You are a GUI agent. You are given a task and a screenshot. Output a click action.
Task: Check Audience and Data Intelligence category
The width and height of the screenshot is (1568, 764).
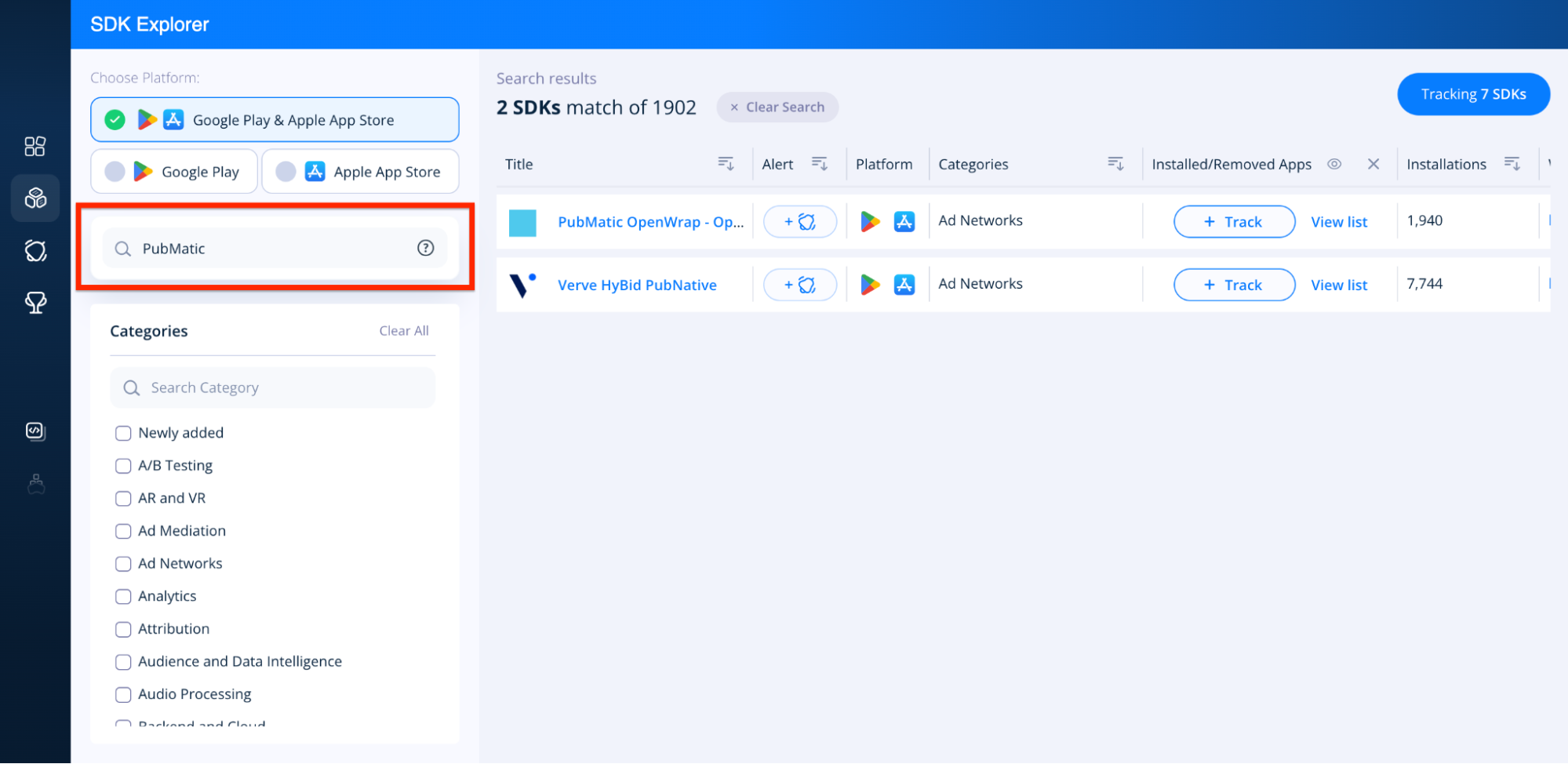pos(123,662)
